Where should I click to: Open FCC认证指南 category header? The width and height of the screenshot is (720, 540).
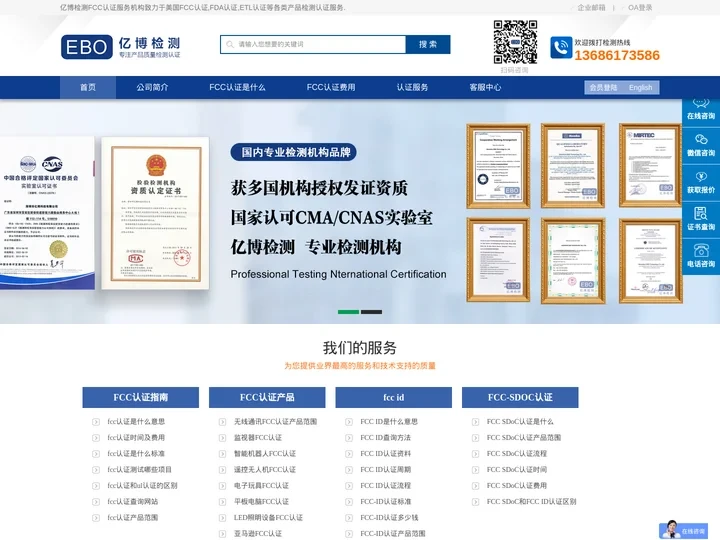[141, 398]
